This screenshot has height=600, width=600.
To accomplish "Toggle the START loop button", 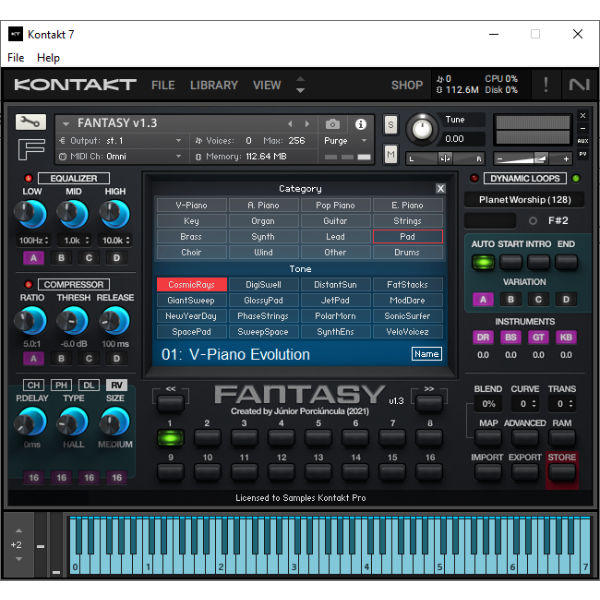I will coord(510,262).
